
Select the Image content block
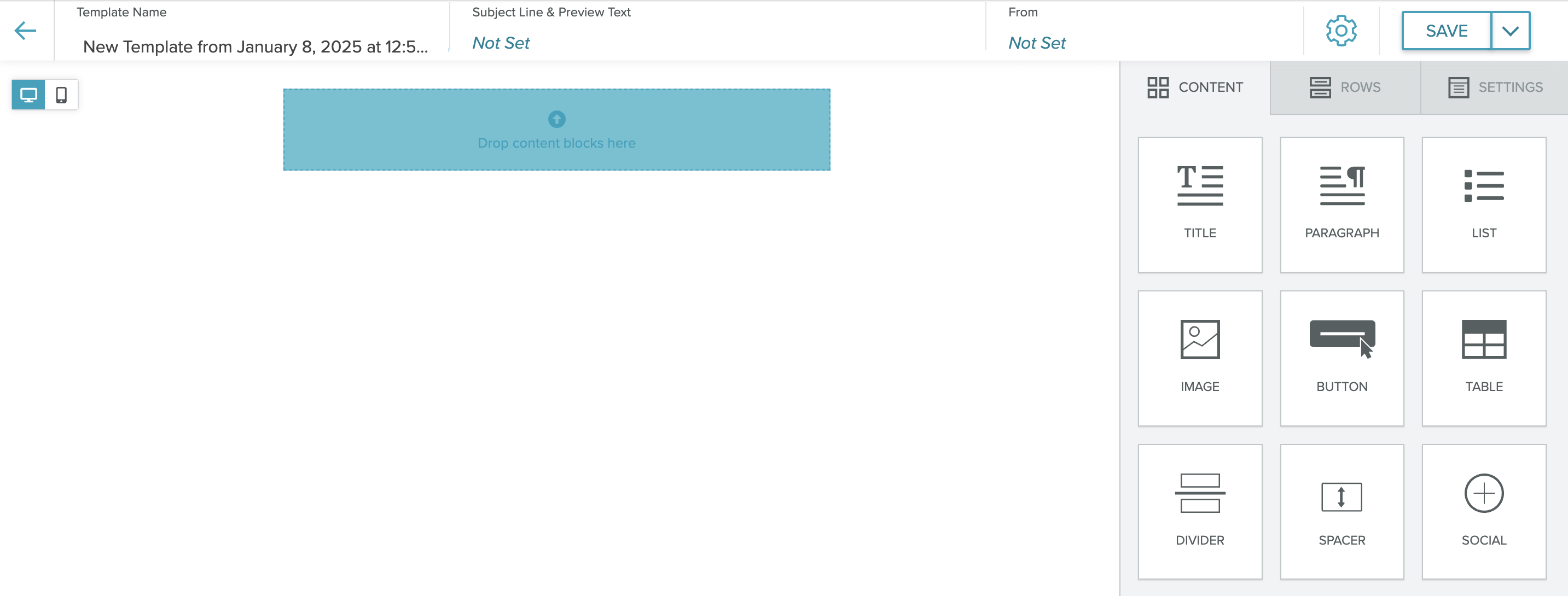click(x=1200, y=358)
